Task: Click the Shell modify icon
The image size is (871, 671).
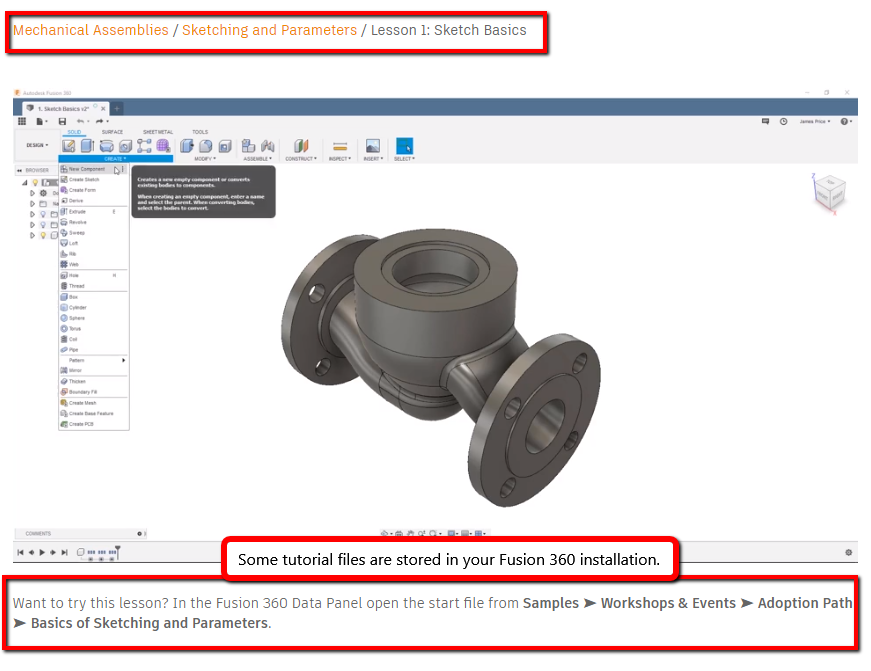Action: click(x=225, y=146)
